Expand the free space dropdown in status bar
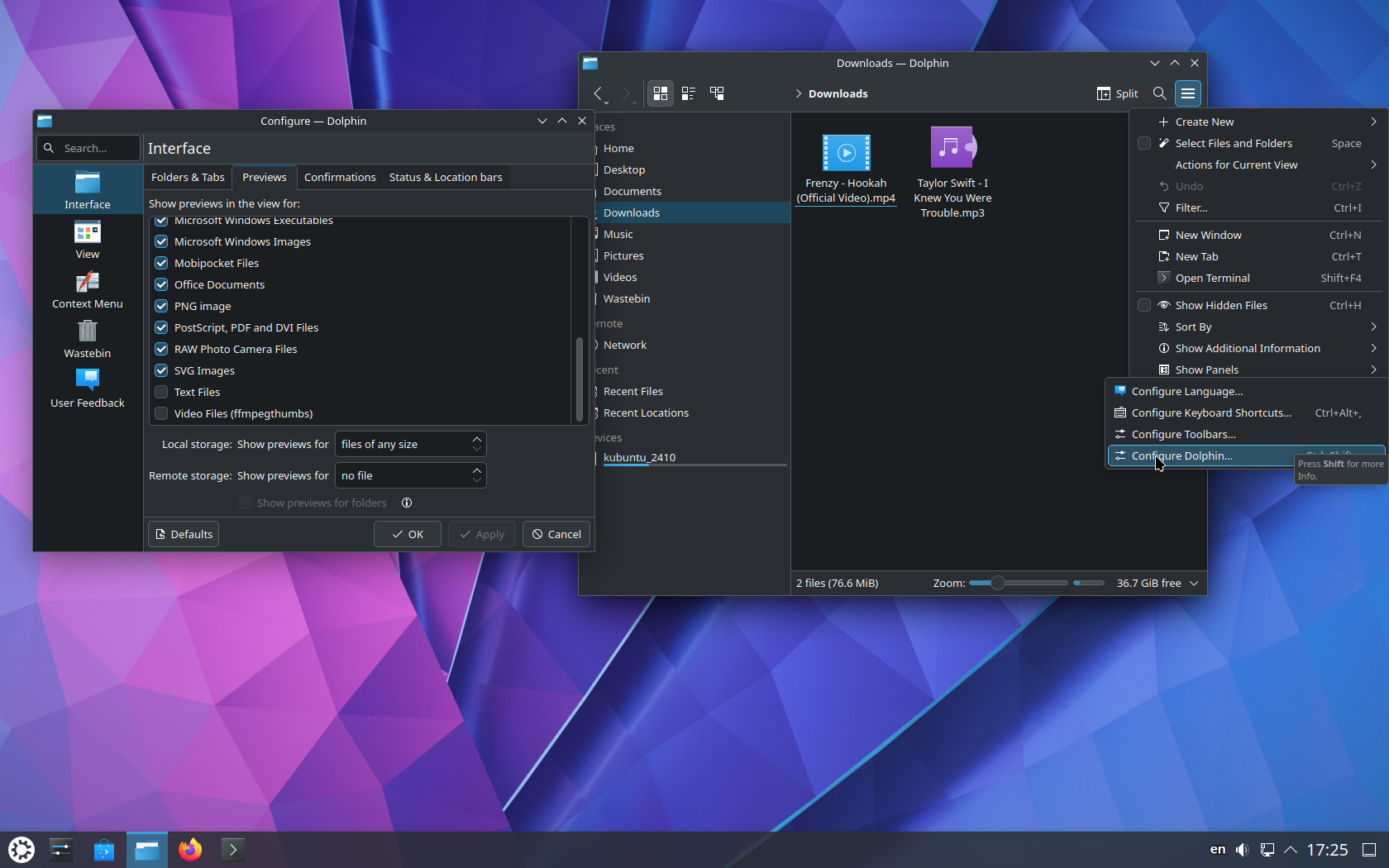1389x868 pixels. [x=1194, y=583]
